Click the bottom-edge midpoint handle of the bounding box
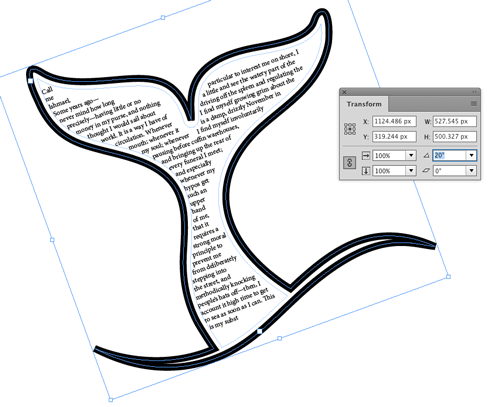The image size is (500, 407). (x=280, y=338)
